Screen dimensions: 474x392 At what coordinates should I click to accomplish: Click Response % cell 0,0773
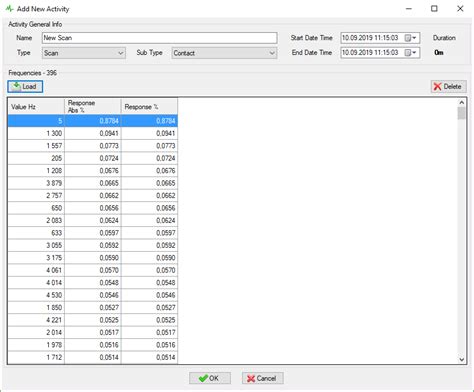[x=149, y=146]
